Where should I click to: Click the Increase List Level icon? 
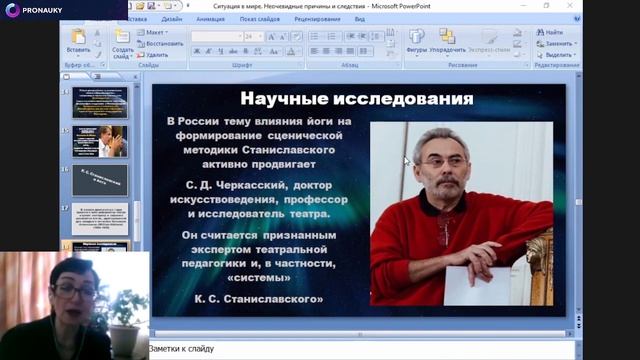(362, 37)
